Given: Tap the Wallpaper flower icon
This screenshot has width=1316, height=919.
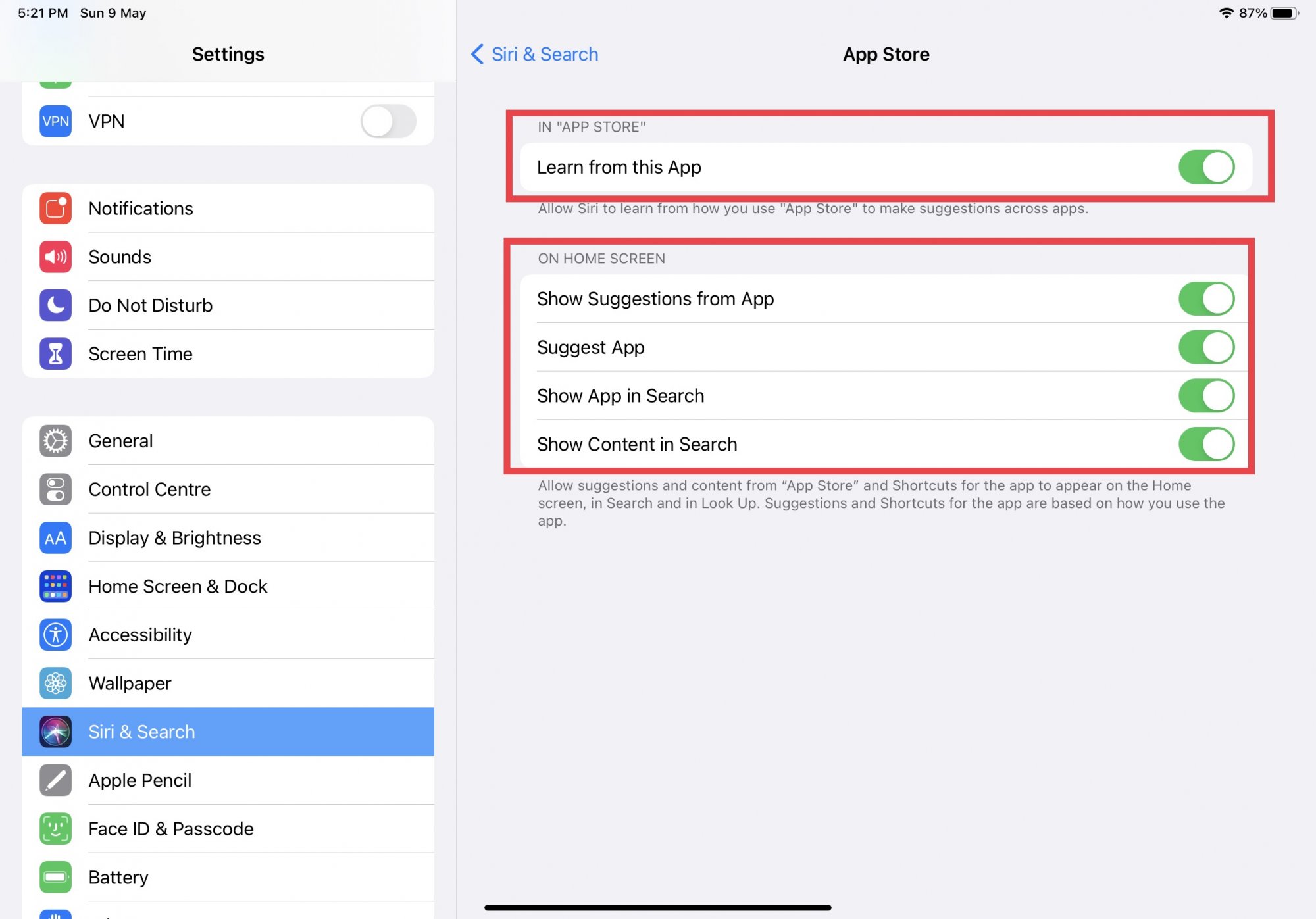Looking at the screenshot, I should pos(55,683).
